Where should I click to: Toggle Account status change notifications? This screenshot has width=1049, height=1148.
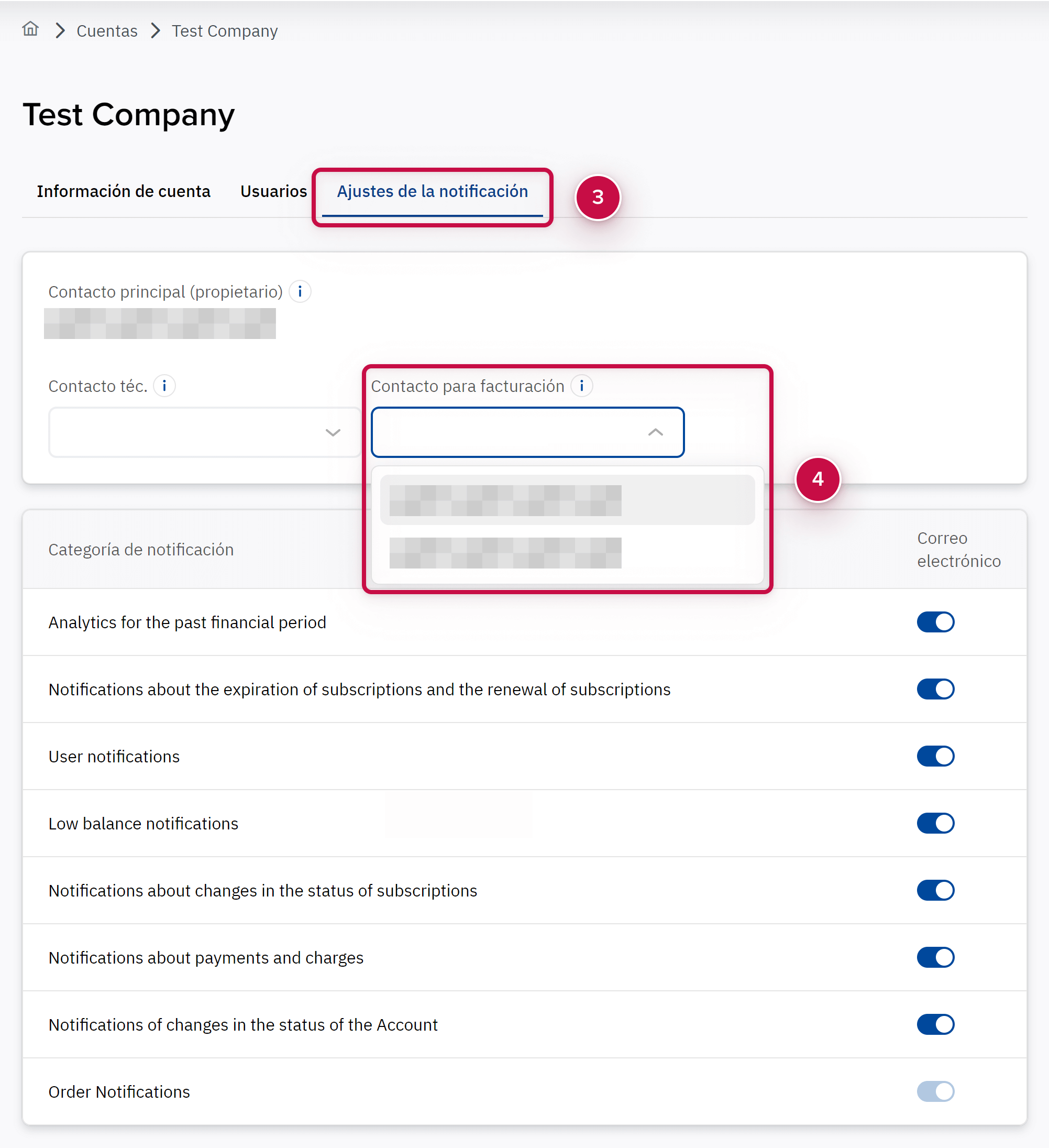click(935, 1024)
